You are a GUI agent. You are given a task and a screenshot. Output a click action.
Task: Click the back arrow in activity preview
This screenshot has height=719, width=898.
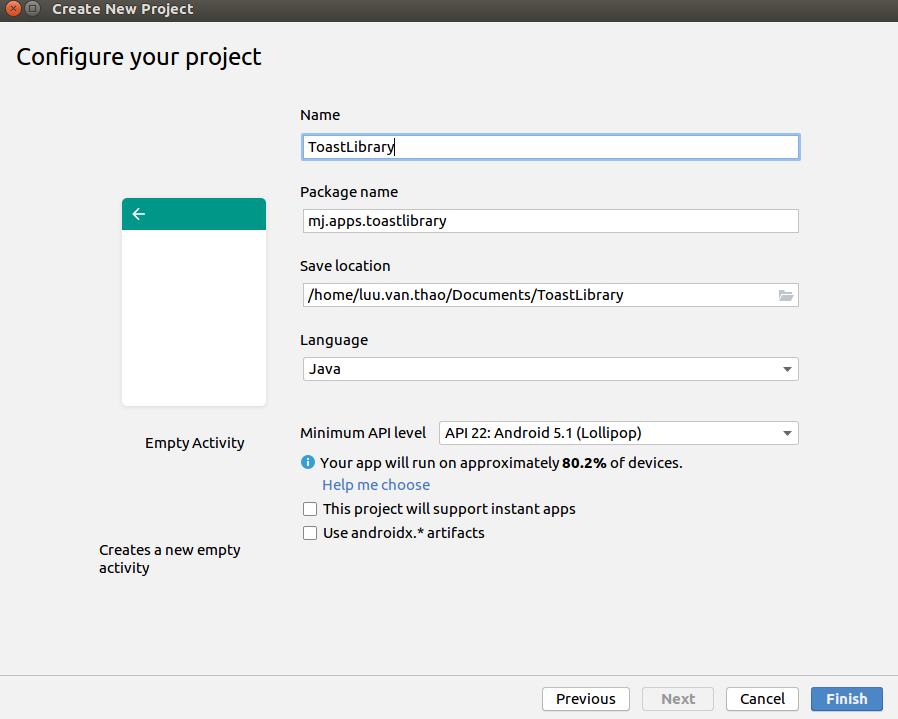[x=139, y=214]
